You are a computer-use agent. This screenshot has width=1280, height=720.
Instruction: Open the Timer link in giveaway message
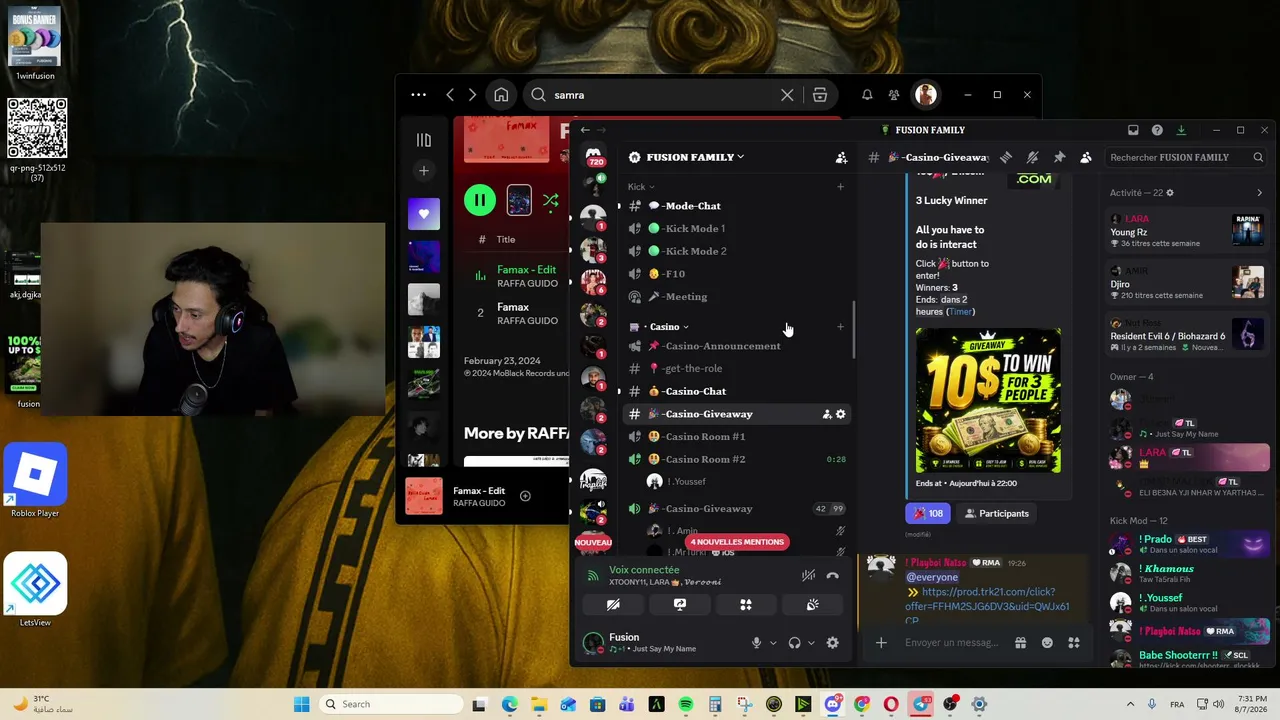[x=960, y=312]
